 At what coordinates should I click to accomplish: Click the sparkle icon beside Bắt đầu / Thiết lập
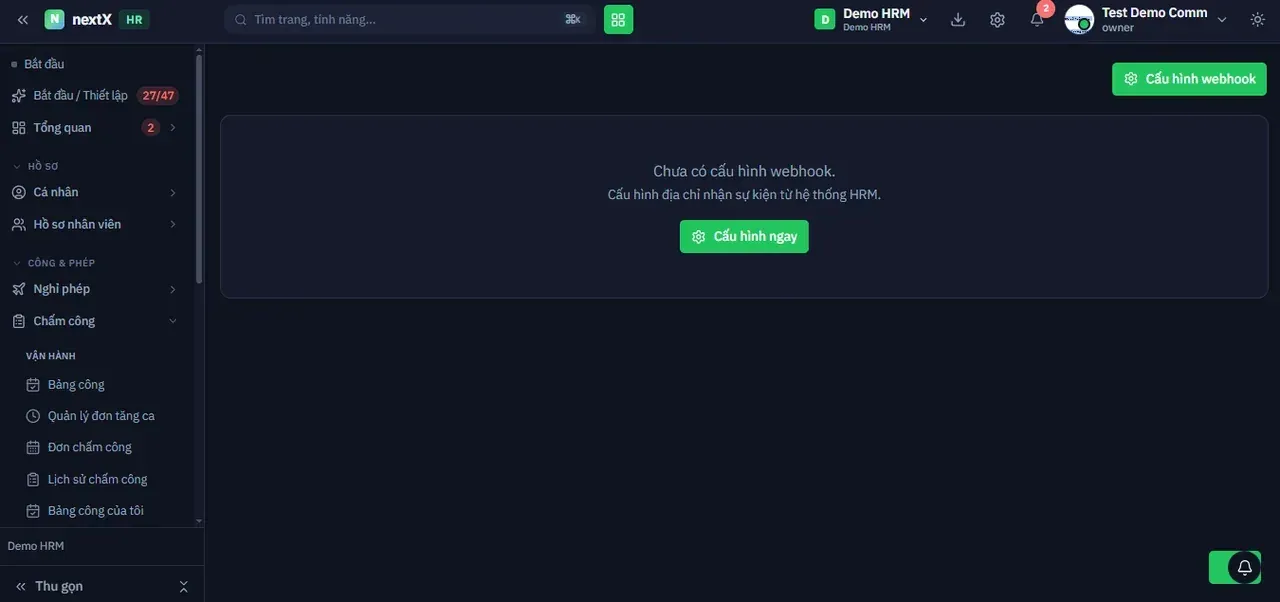coord(18,96)
